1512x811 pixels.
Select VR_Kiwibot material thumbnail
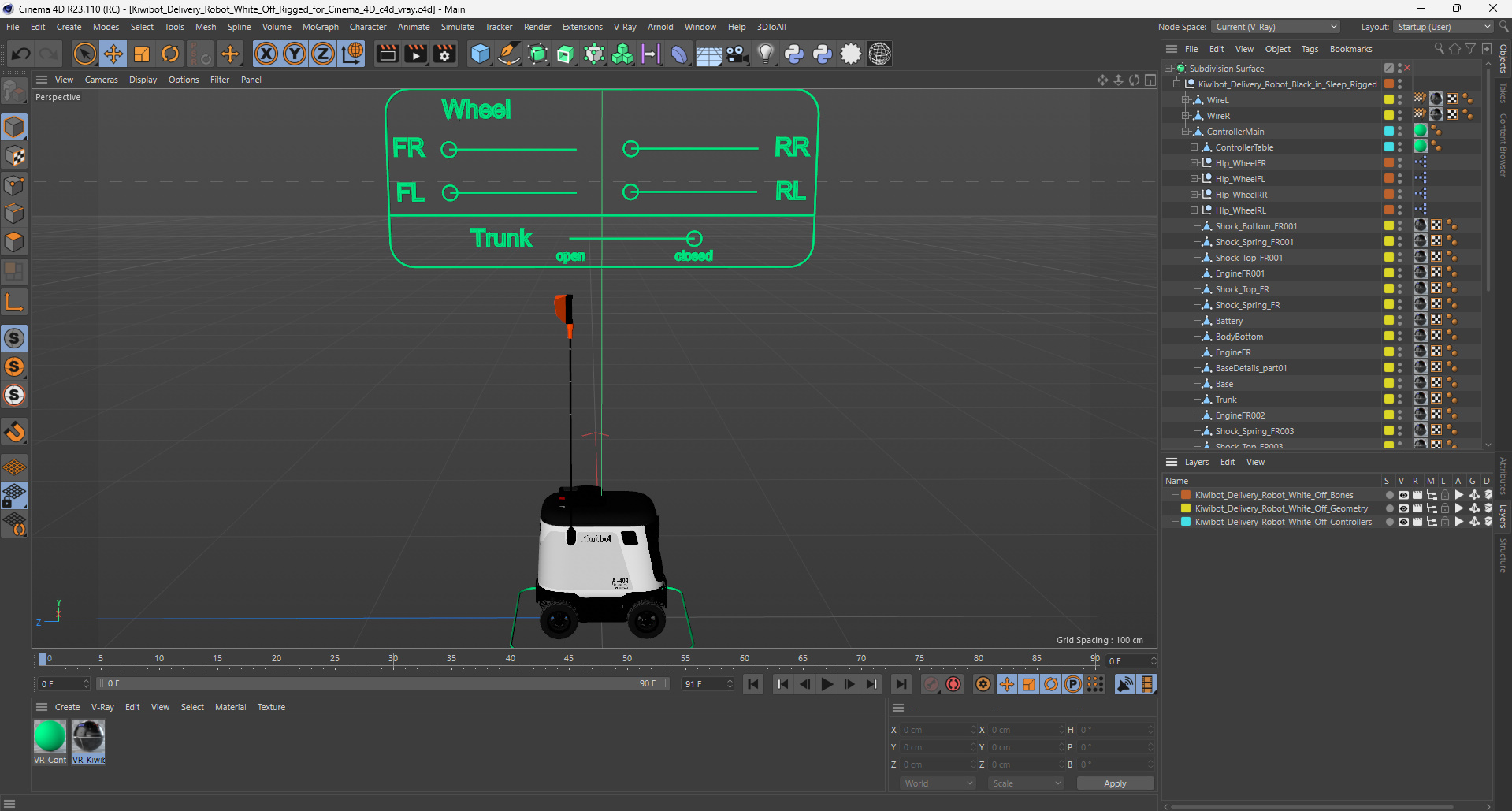point(88,736)
